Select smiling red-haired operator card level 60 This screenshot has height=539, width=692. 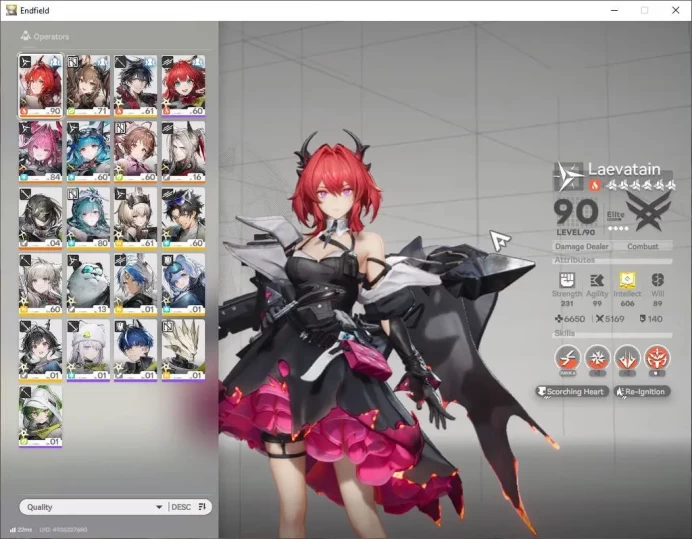pos(183,86)
